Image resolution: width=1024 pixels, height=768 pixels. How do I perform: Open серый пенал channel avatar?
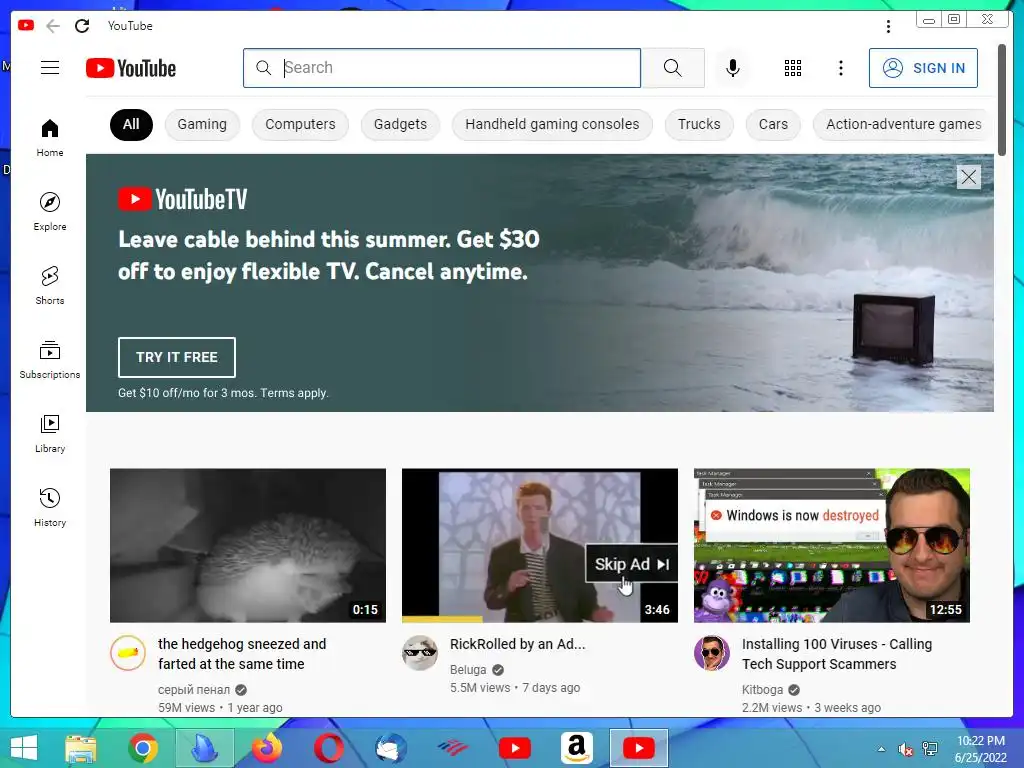(127, 653)
